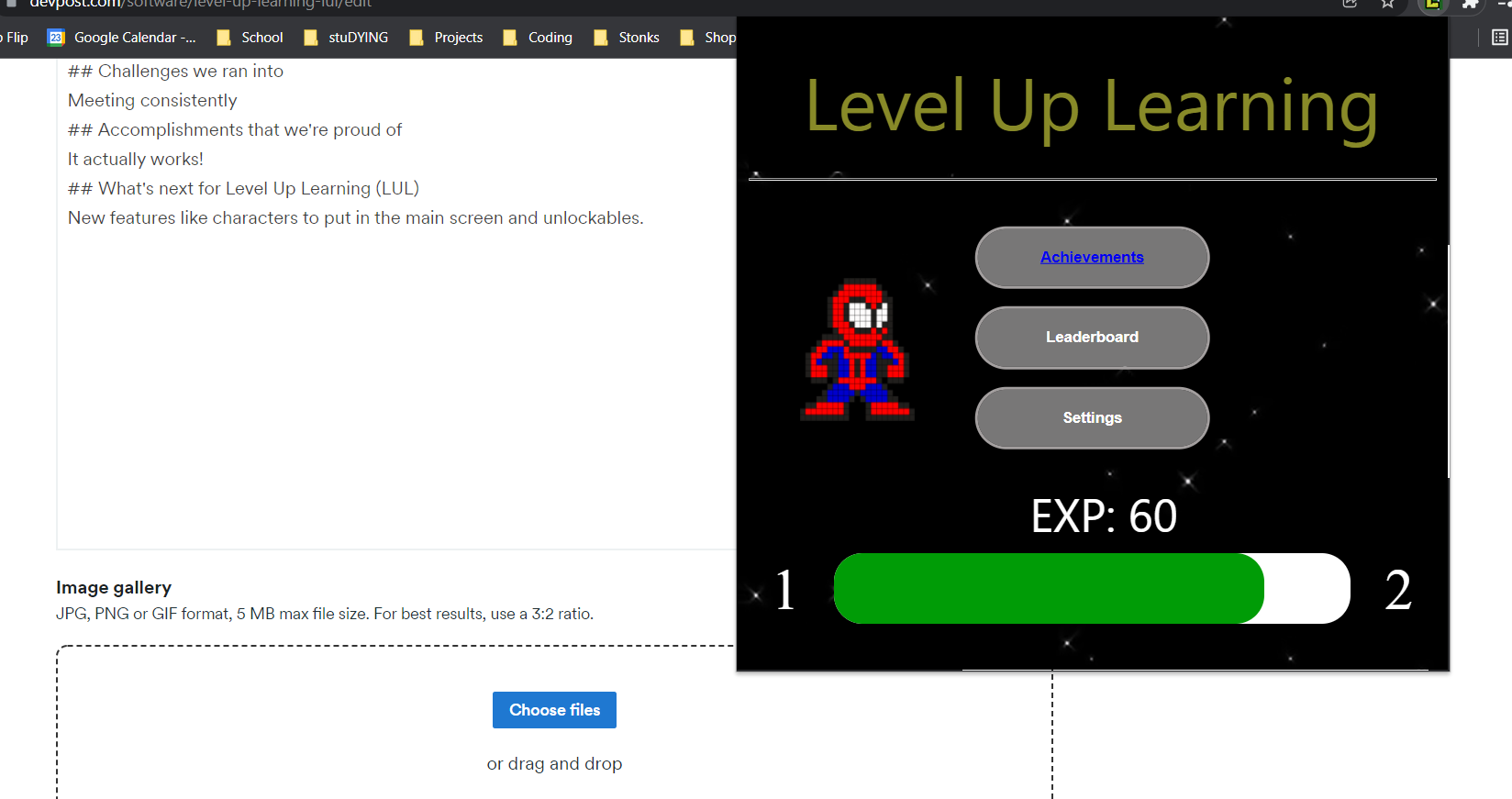This screenshot has width=1512, height=799.
Task: Click the text "Meeting consistently"
Action: [x=152, y=100]
